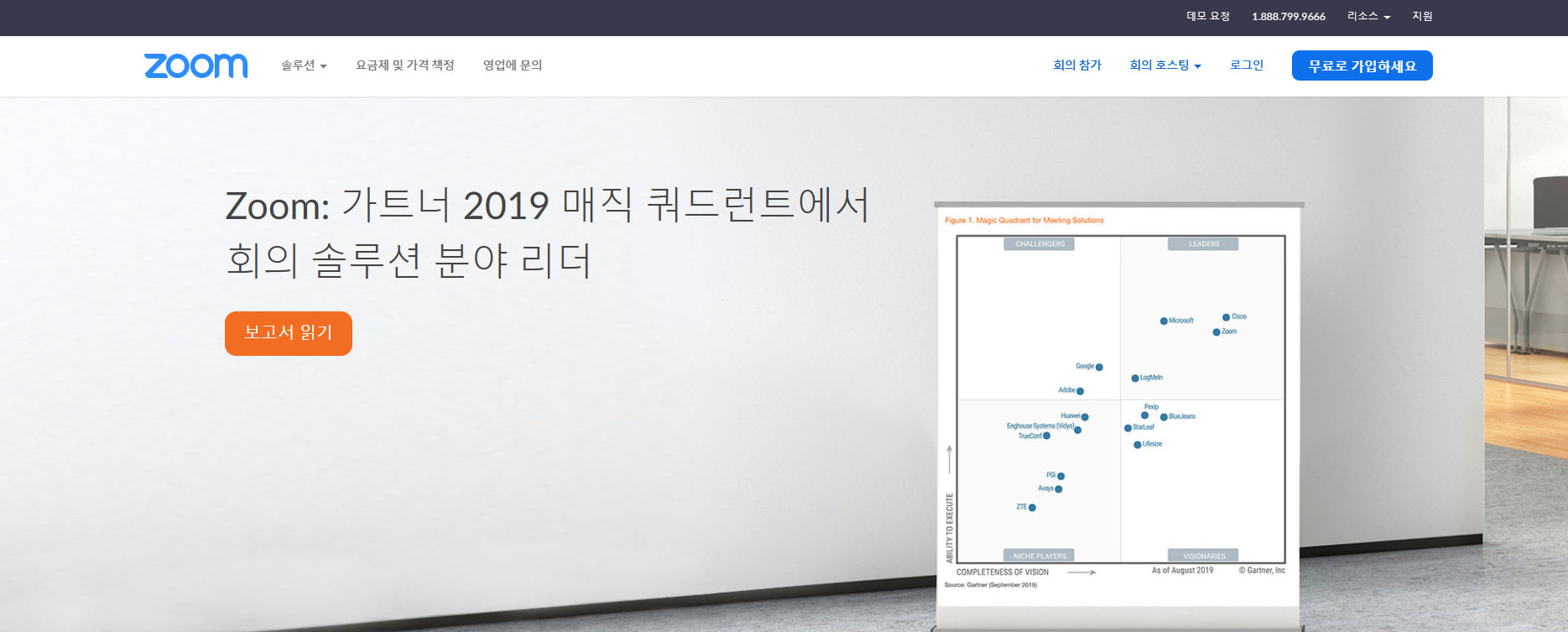
Task: Click the hero headline about 가트너 2019
Action: pos(548,232)
